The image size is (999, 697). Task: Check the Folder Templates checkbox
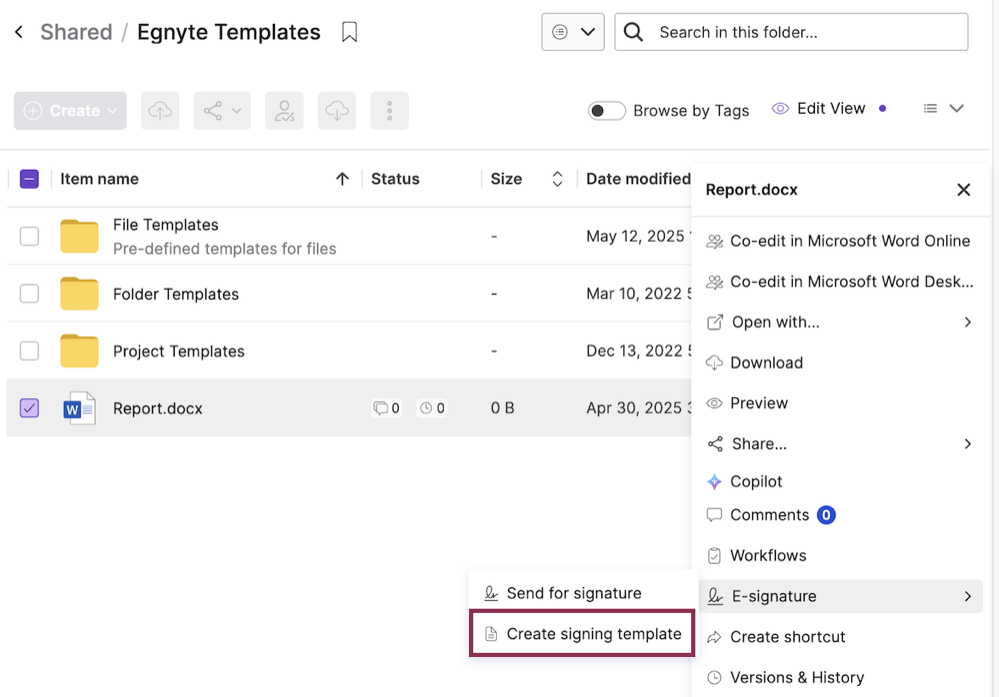pyautogui.click(x=29, y=294)
